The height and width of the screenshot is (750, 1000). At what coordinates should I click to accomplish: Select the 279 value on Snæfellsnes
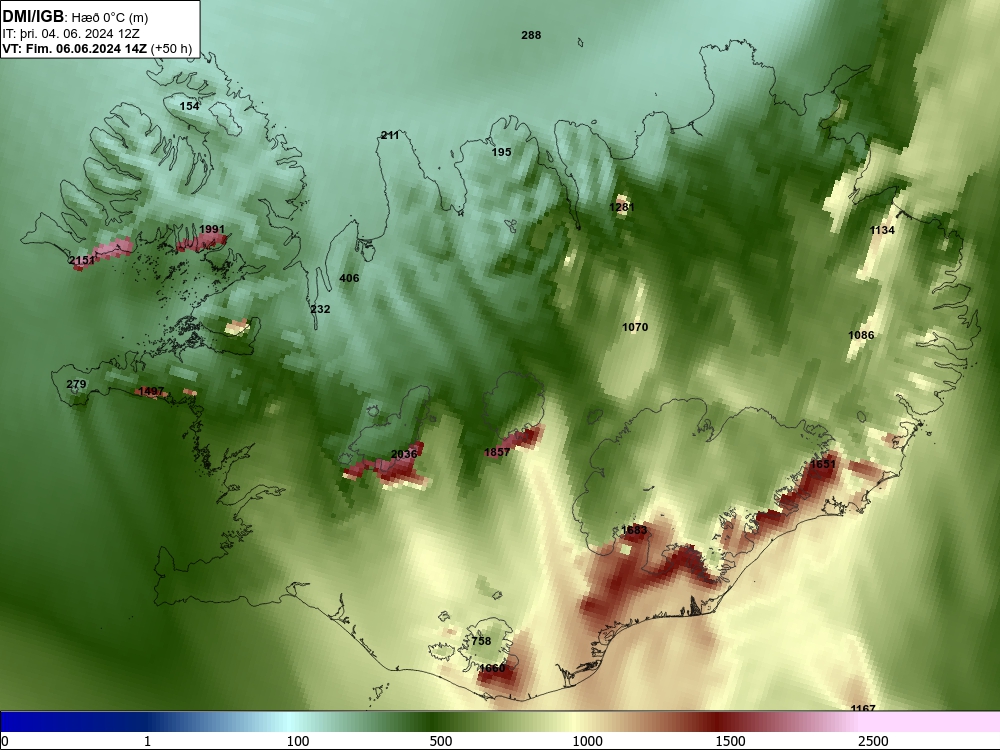pyautogui.click(x=76, y=384)
